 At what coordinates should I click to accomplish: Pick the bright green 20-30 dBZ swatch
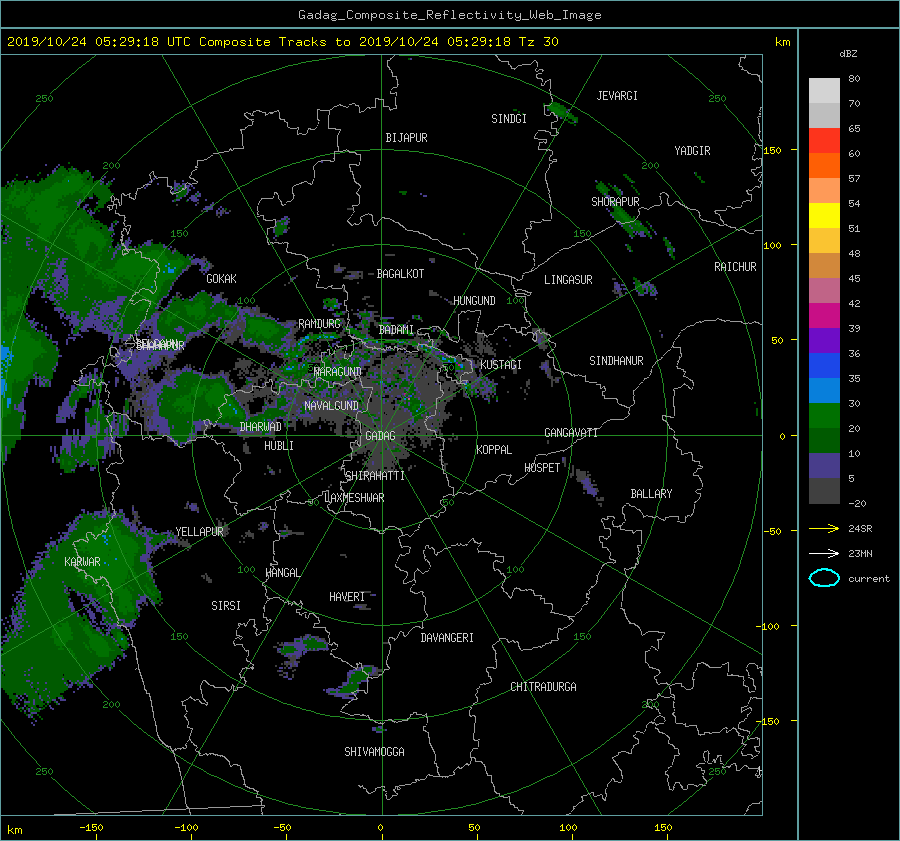pyautogui.click(x=824, y=415)
